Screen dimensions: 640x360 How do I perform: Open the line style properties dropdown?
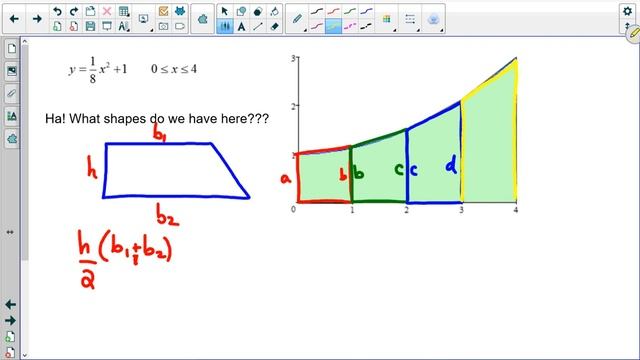(410, 19)
